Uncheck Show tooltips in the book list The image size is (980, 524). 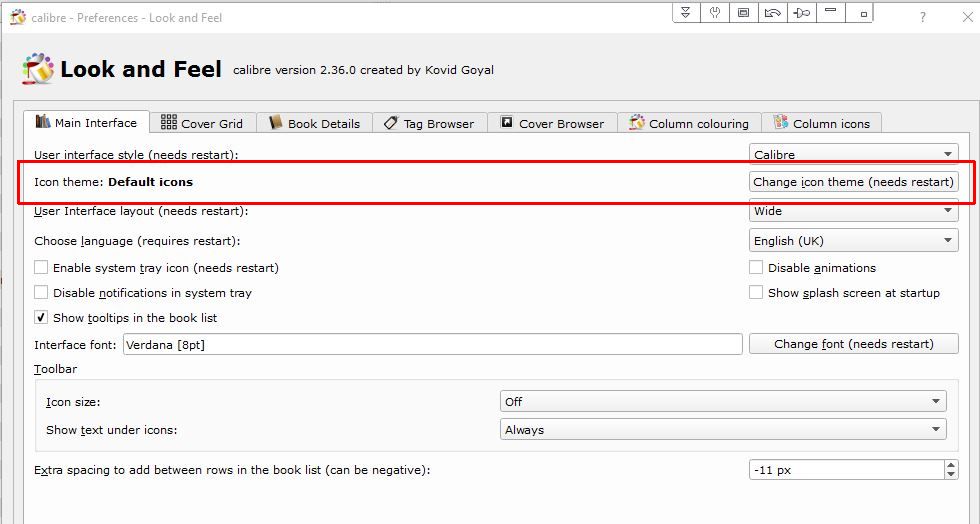pyautogui.click(x=41, y=318)
